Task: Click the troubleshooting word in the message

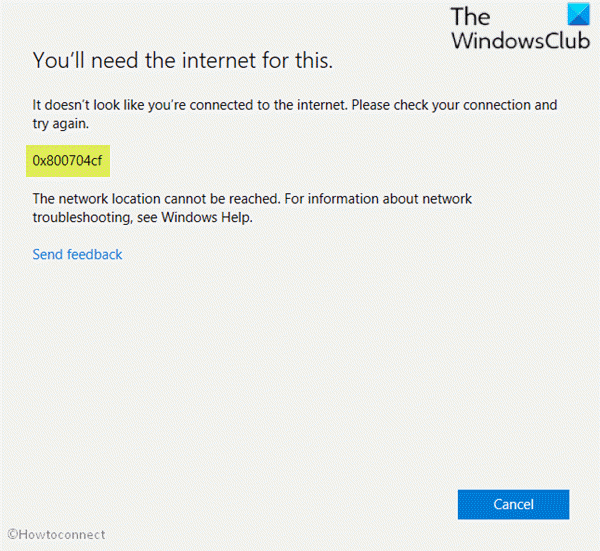Action: click(83, 218)
